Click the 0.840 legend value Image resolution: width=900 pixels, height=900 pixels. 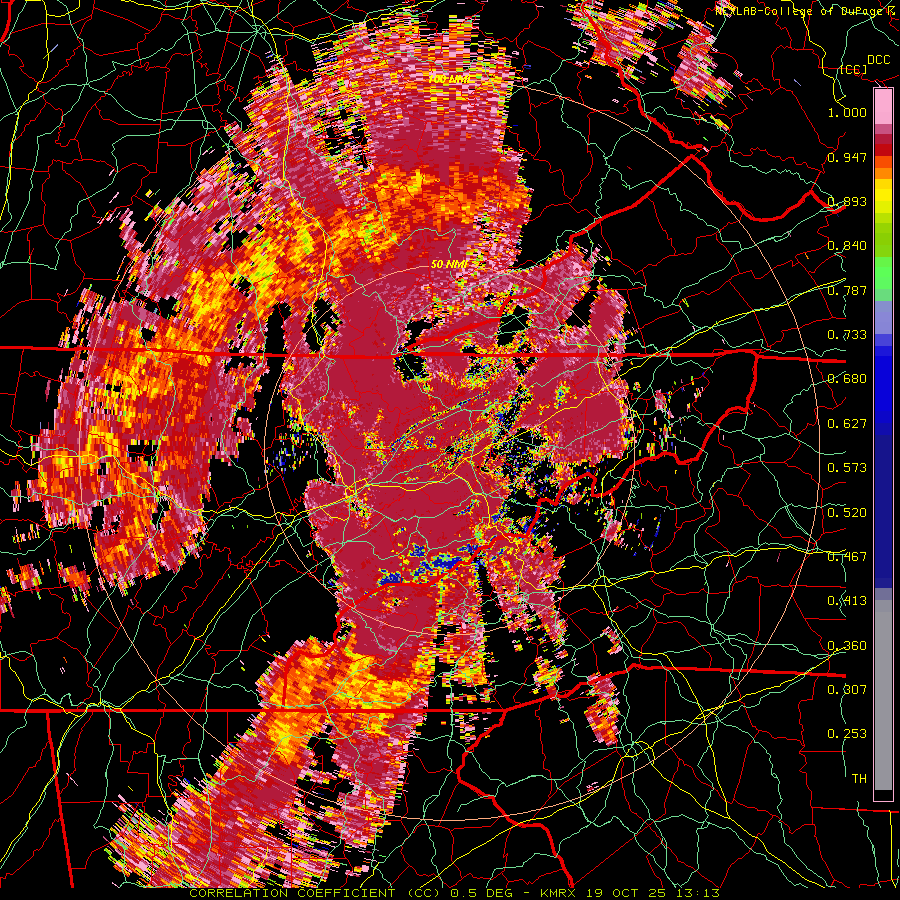point(847,246)
